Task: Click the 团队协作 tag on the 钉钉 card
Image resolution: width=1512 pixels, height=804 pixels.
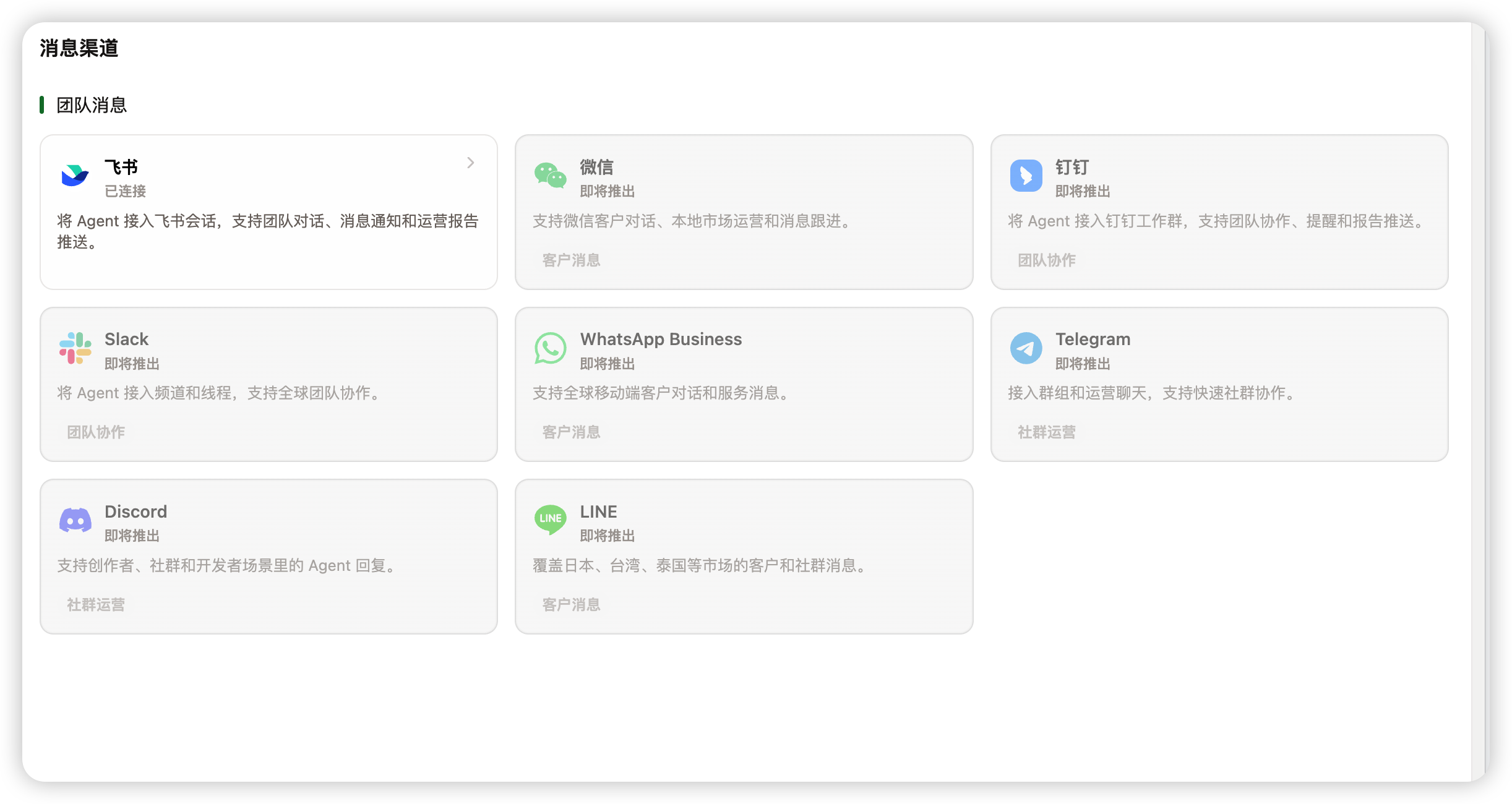Action: point(1047,260)
